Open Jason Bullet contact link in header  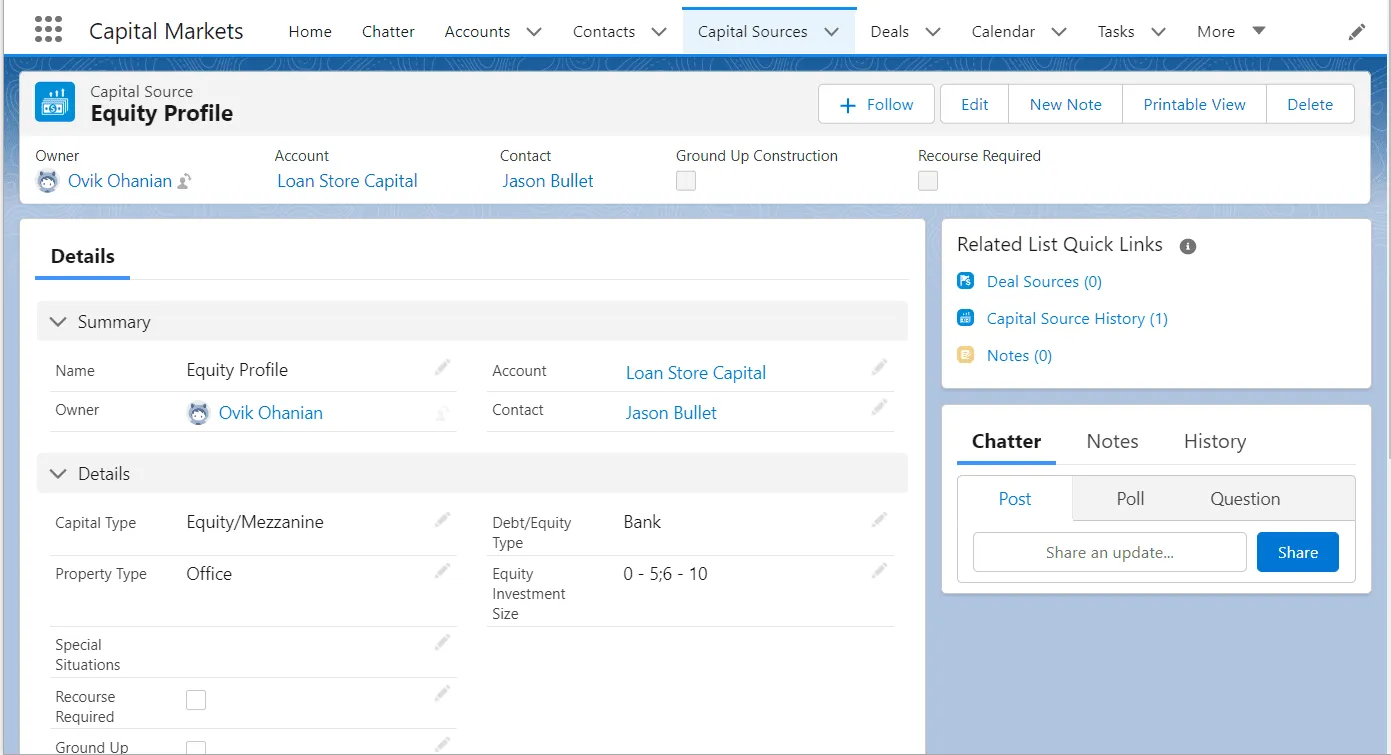tap(547, 181)
